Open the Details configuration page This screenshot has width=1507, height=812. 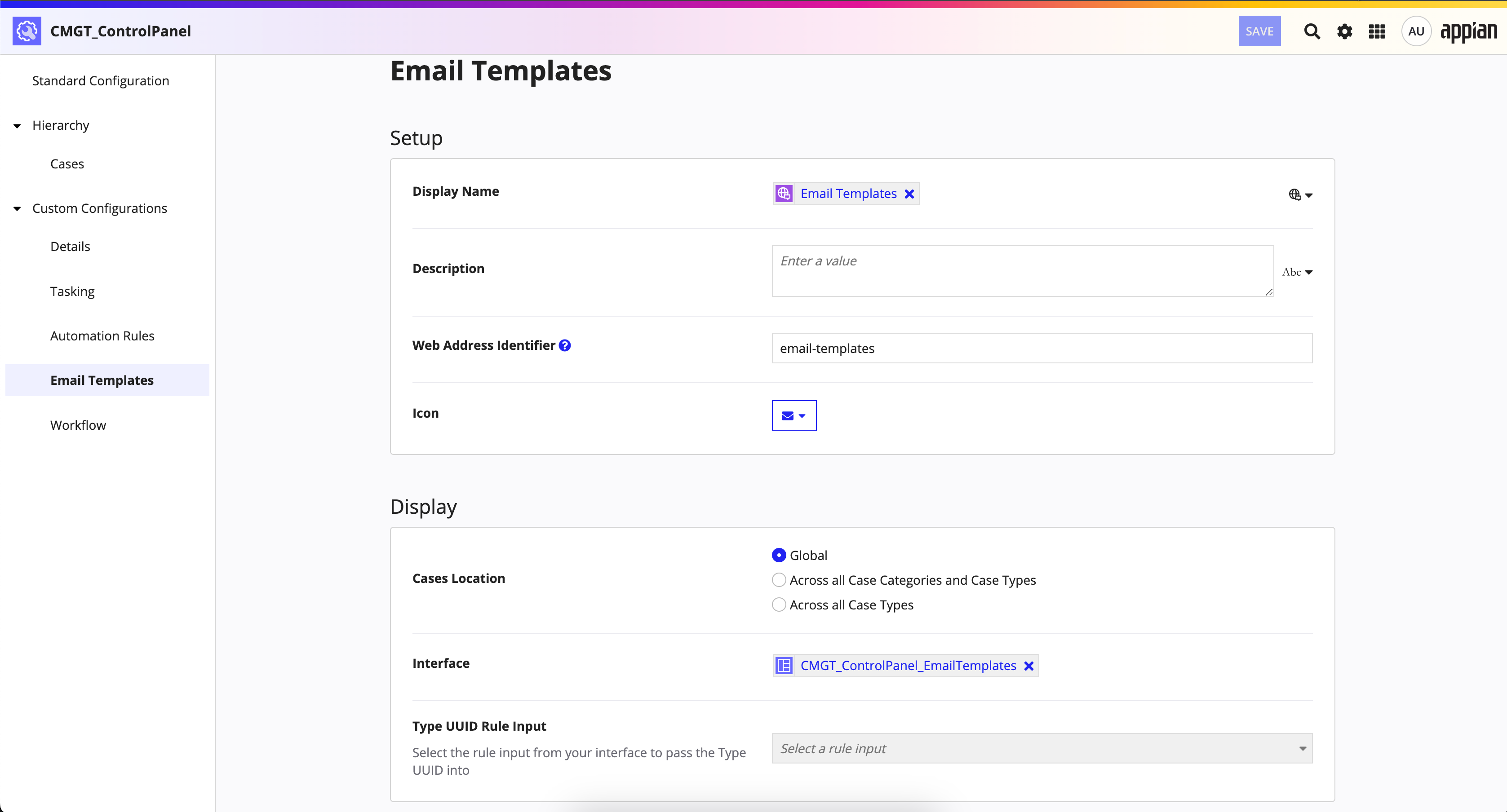point(70,247)
